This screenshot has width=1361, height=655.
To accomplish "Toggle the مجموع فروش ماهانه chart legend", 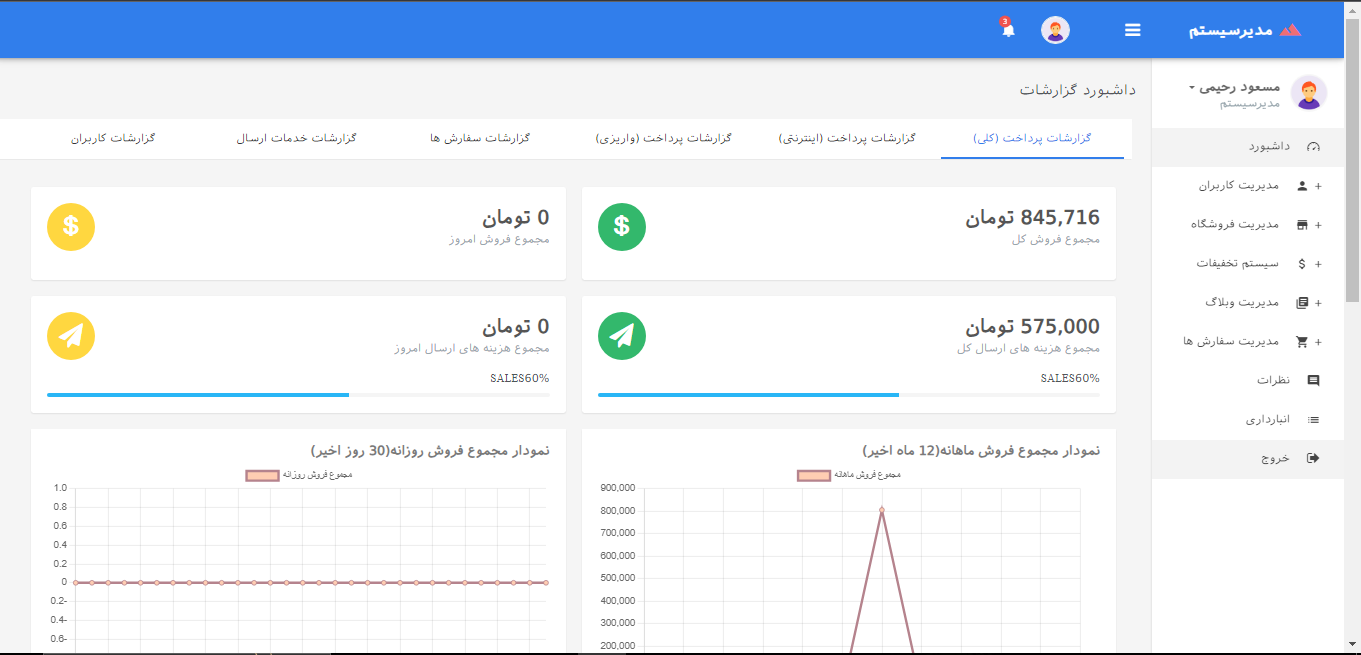I will tap(849, 475).
